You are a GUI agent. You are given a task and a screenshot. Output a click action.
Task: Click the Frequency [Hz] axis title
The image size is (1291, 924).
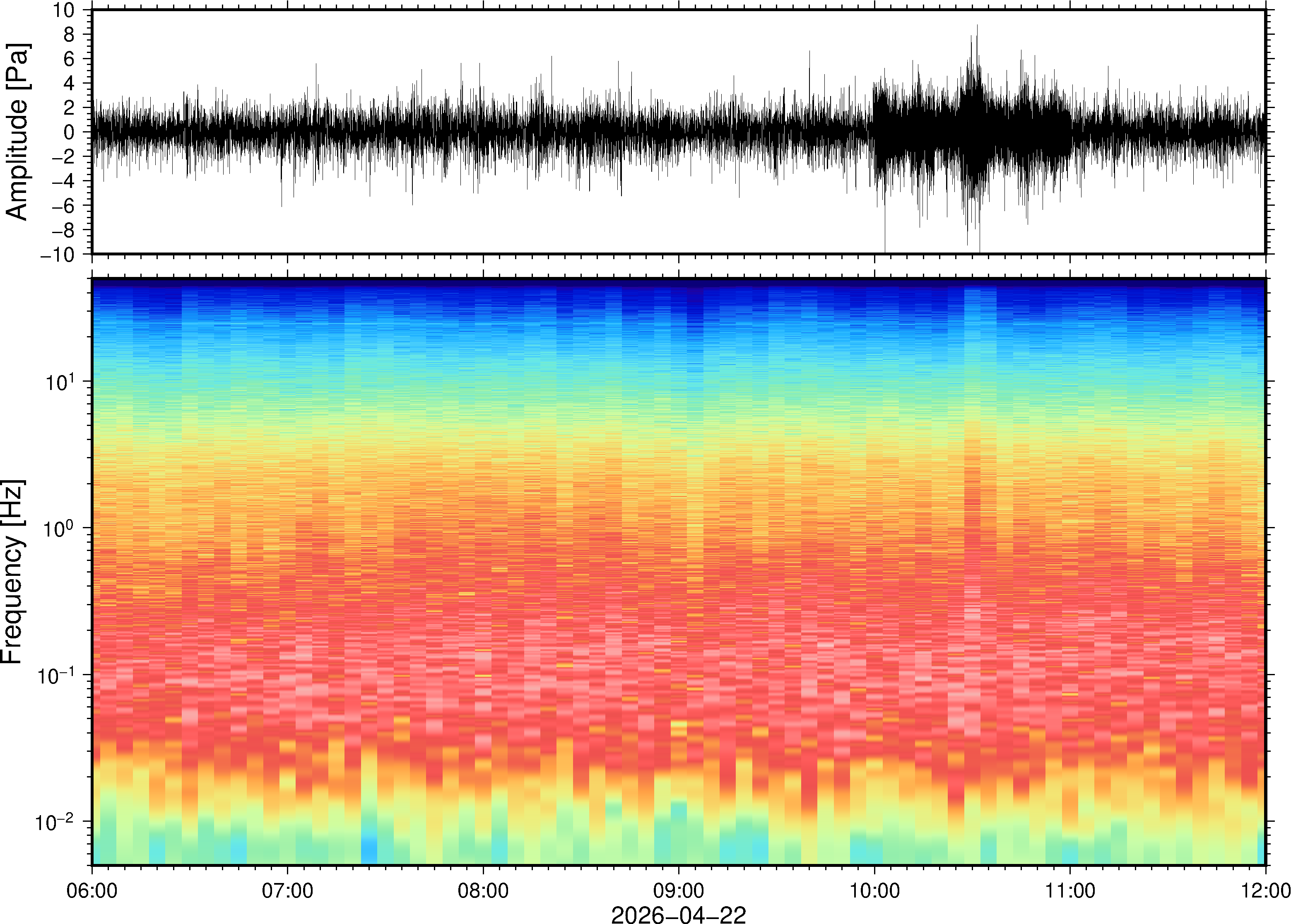12,572
